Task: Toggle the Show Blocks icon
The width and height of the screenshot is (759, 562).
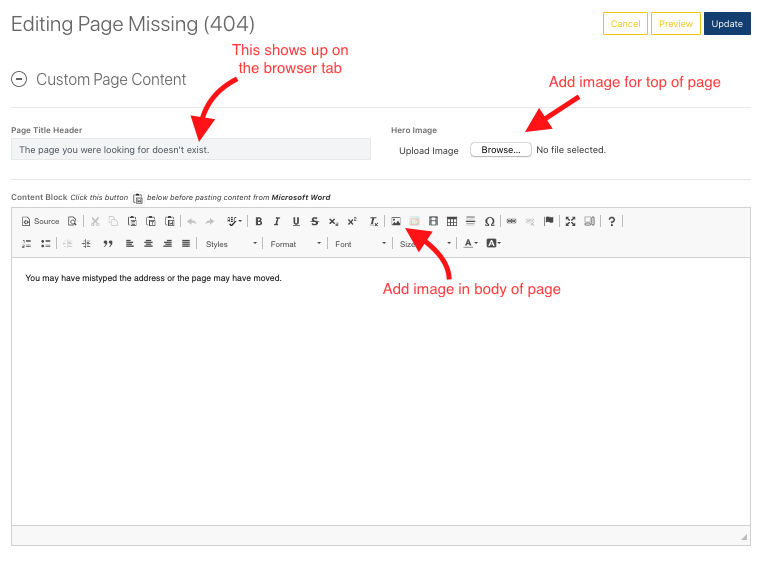Action: [x=589, y=221]
